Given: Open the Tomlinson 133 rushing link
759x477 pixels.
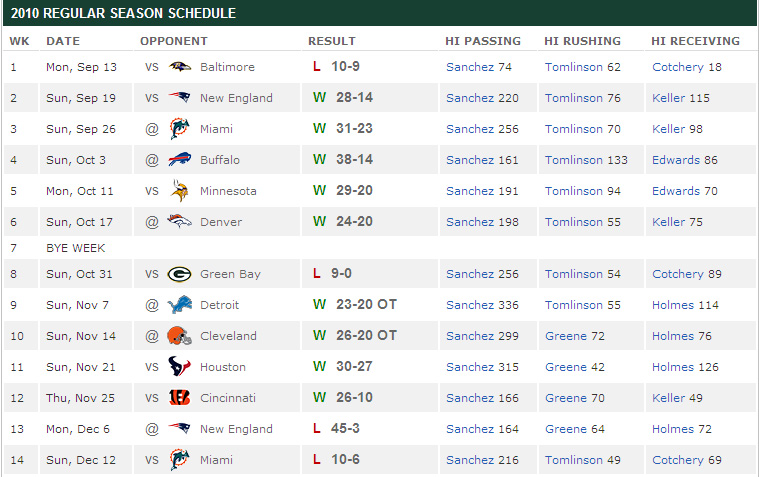Looking at the screenshot, I should tap(586, 160).
